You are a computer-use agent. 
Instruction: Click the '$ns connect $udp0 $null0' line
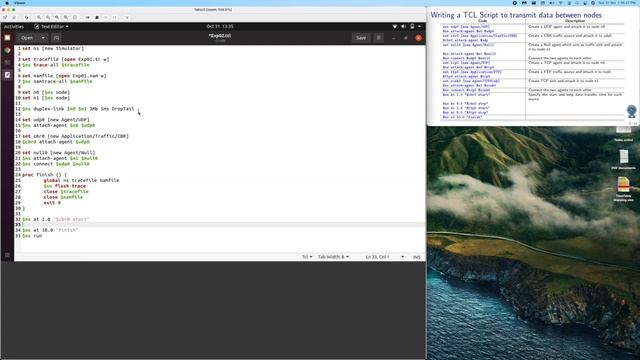click(x=56, y=164)
